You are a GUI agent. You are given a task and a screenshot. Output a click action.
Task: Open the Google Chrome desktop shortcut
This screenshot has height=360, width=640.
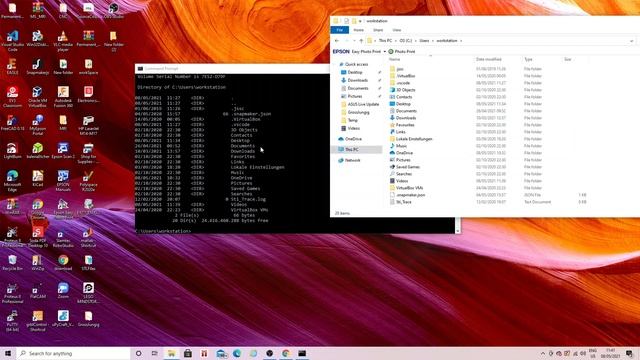click(38, 208)
